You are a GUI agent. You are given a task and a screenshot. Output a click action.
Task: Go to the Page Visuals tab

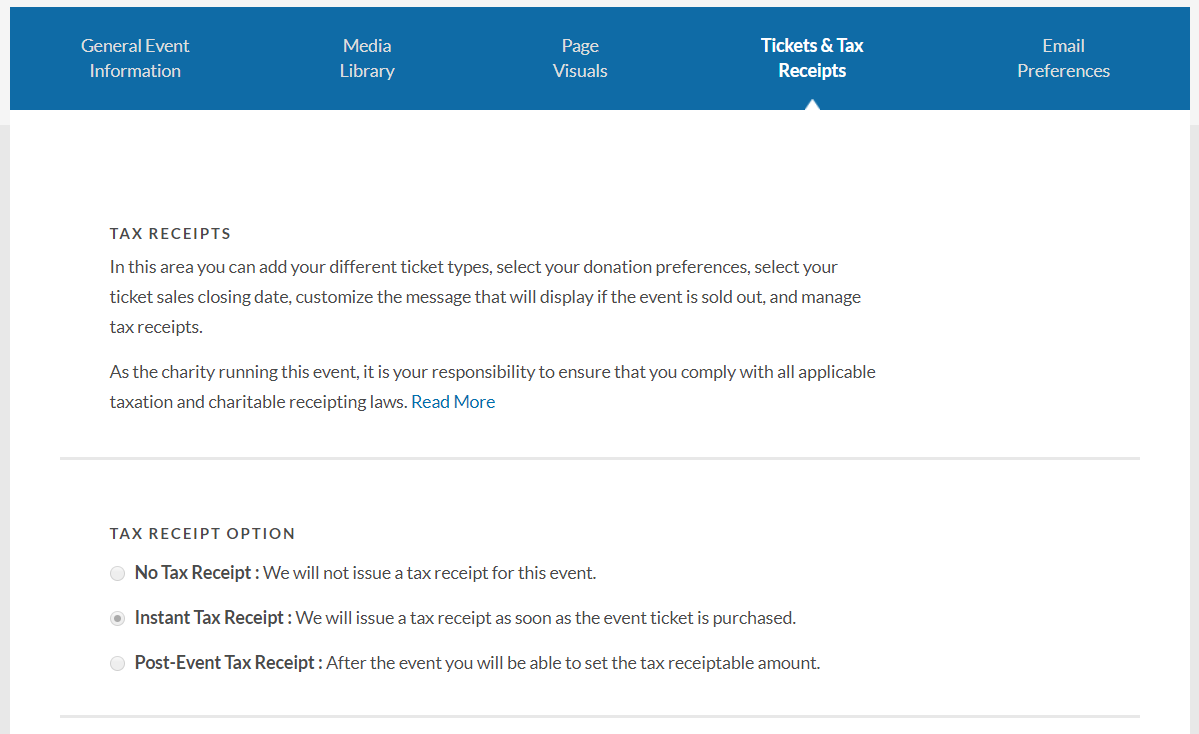pos(580,58)
